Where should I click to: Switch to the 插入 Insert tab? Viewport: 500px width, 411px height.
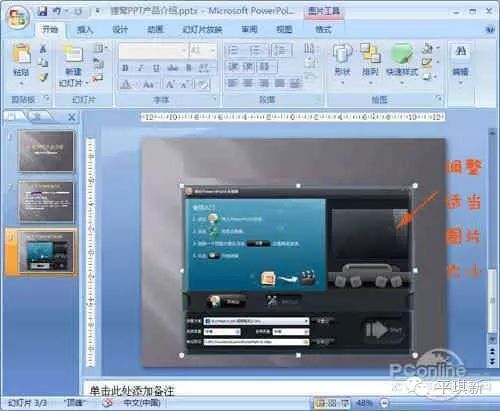pos(85,30)
